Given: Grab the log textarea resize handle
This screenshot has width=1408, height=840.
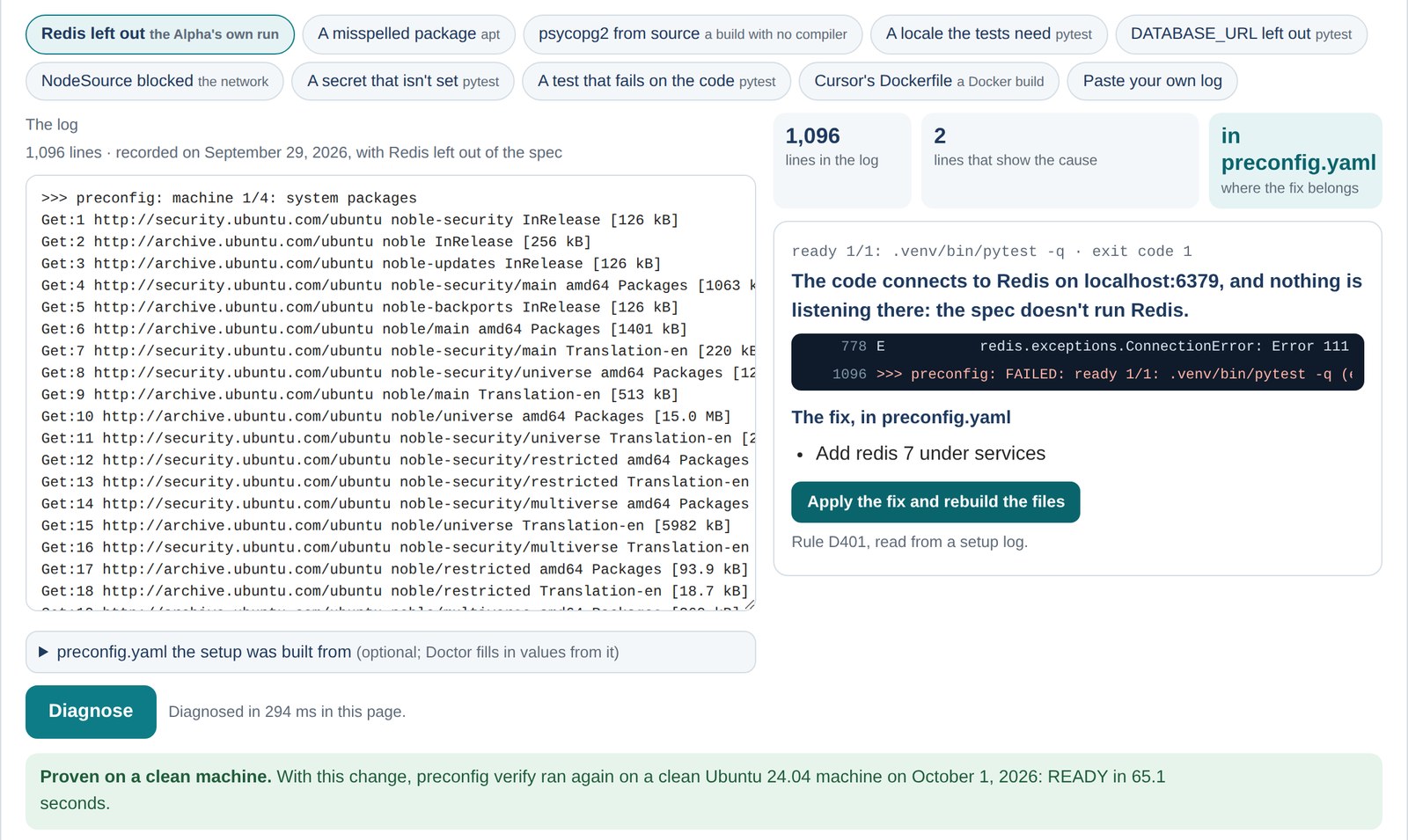Looking at the screenshot, I should click(x=750, y=605).
